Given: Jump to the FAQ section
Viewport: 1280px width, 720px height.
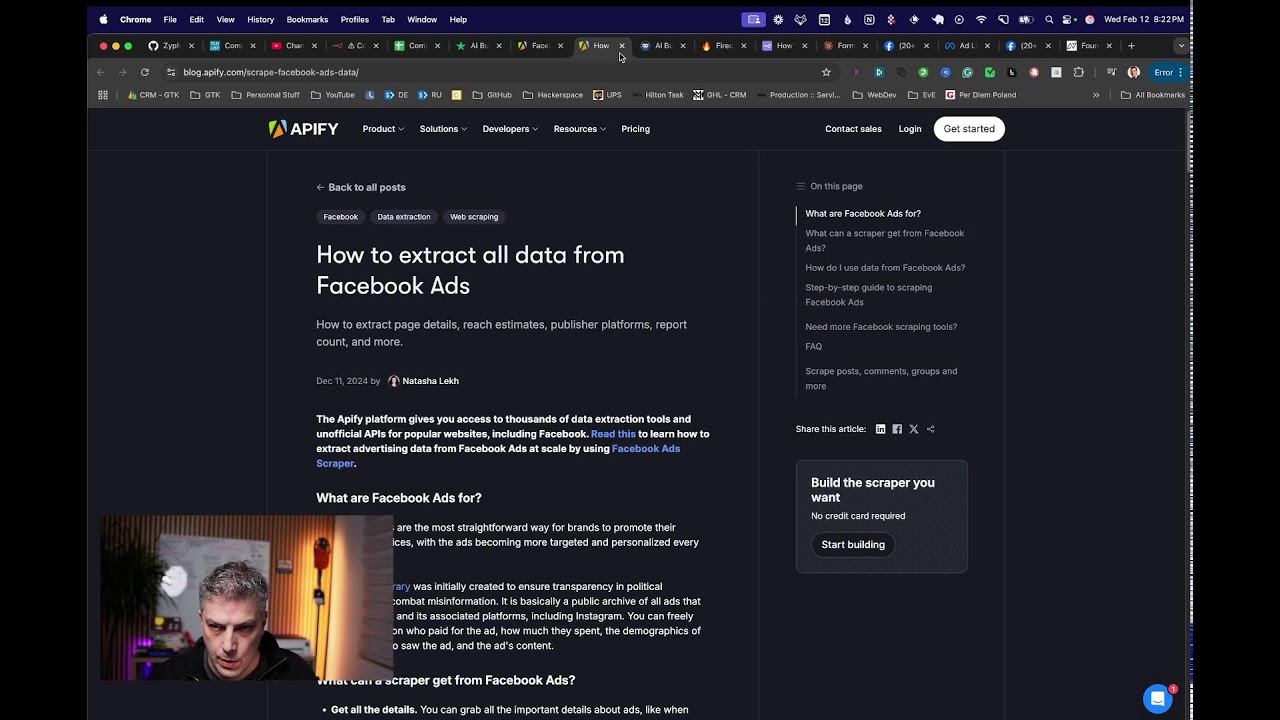Looking at the screenshot, I should (x=814, y=347).
